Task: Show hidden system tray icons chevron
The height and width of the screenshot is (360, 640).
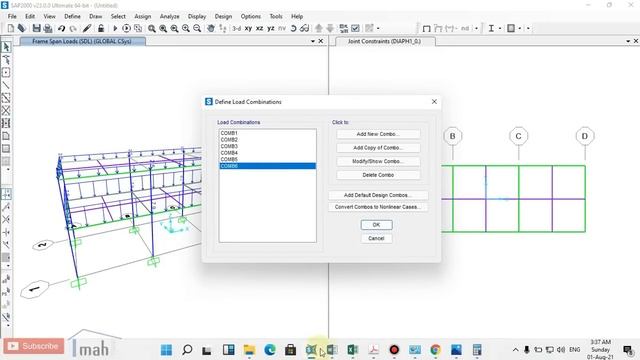Action: point(516,350)
